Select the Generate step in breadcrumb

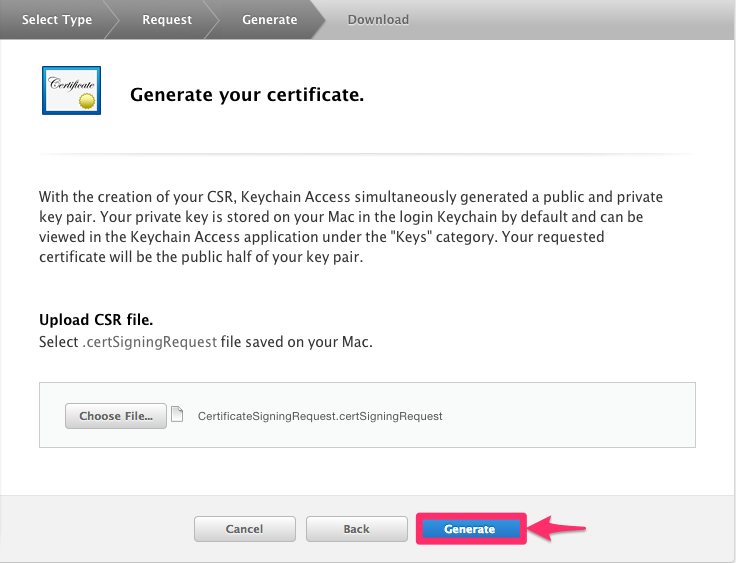point(269,19)
